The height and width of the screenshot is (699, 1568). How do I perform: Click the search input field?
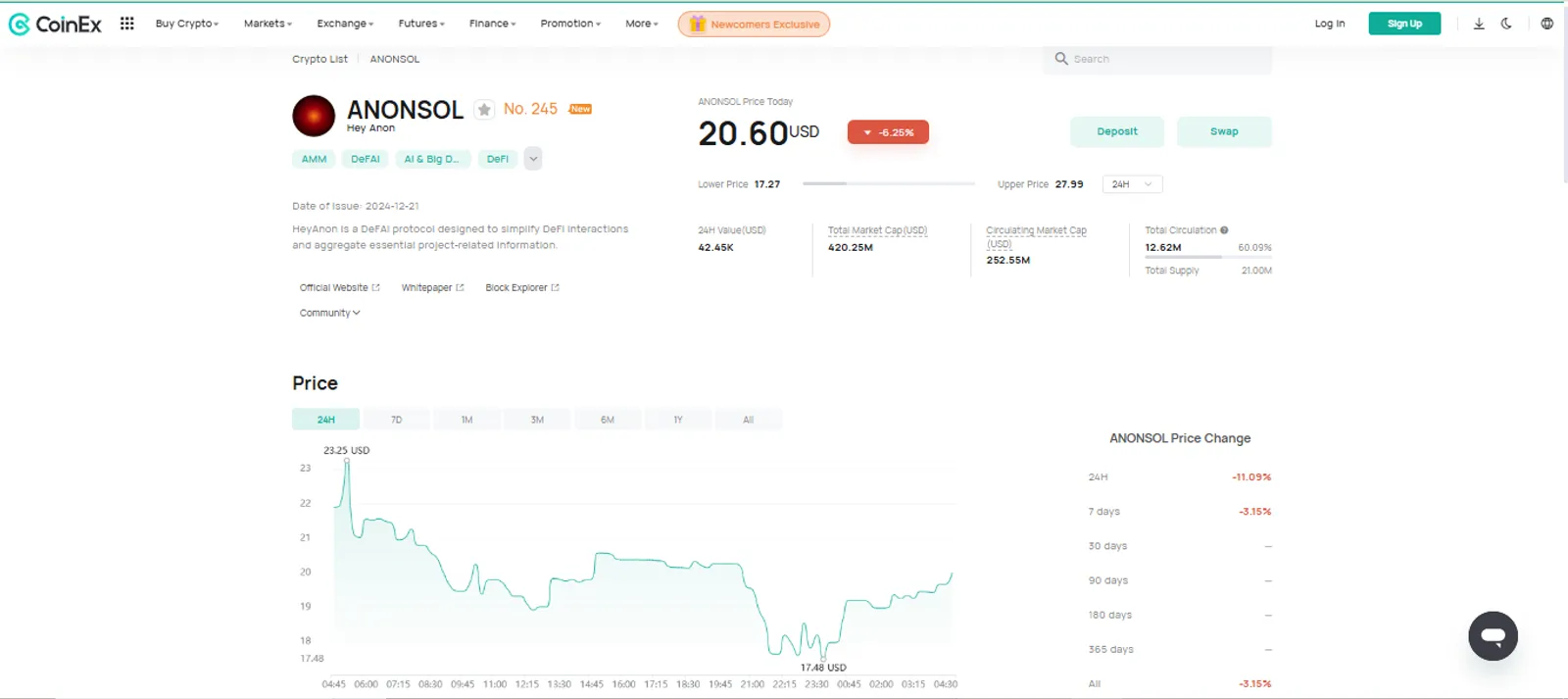click(x=1157, y=59)
